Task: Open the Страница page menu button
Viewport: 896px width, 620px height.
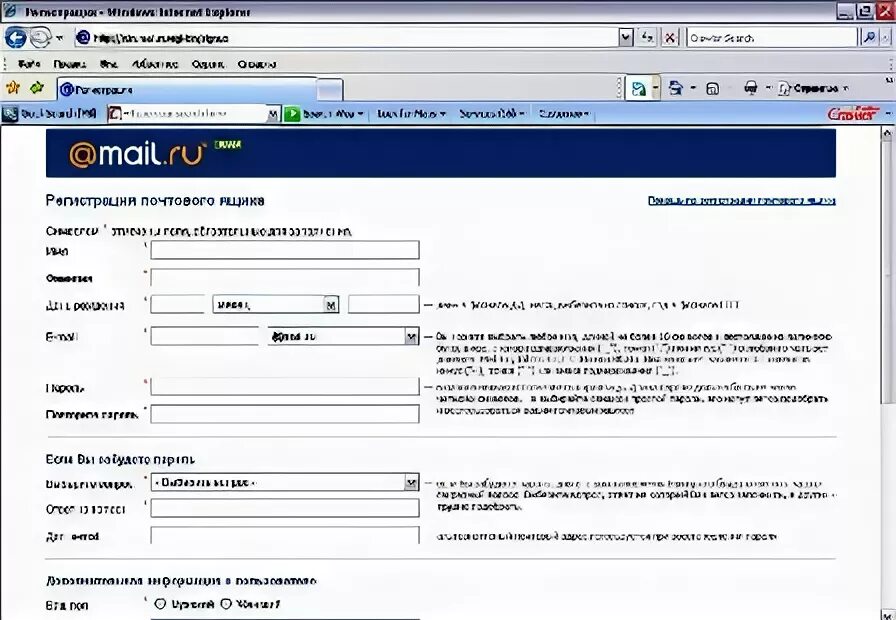Action: (x=814, y=89)
